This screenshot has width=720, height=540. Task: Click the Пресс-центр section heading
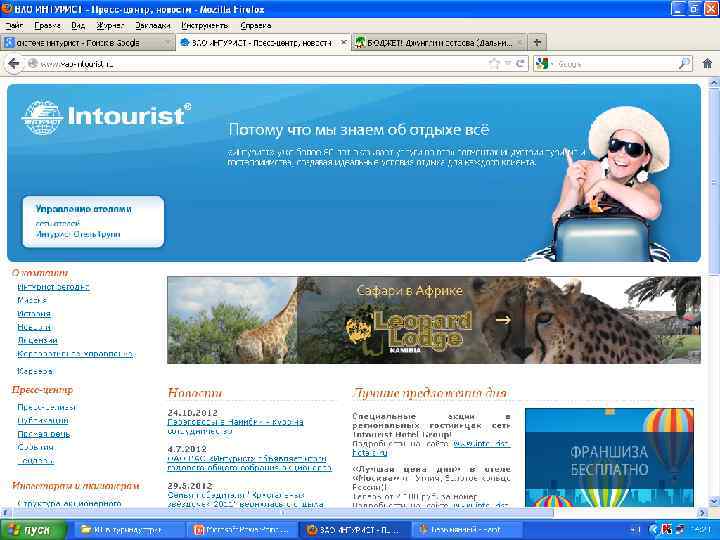42,390
